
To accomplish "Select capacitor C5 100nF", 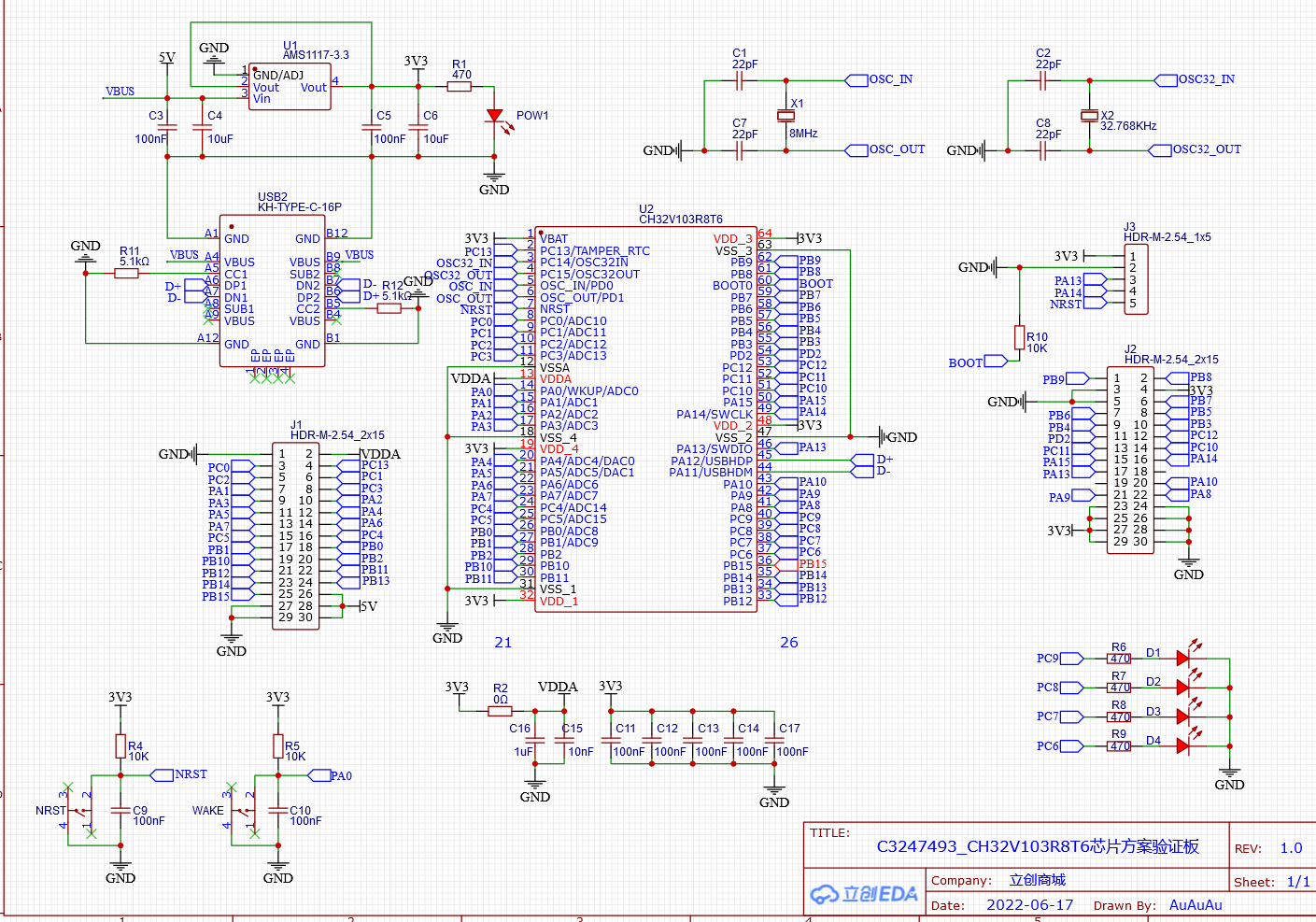I will pyautogui.click(x=372, y=127).
